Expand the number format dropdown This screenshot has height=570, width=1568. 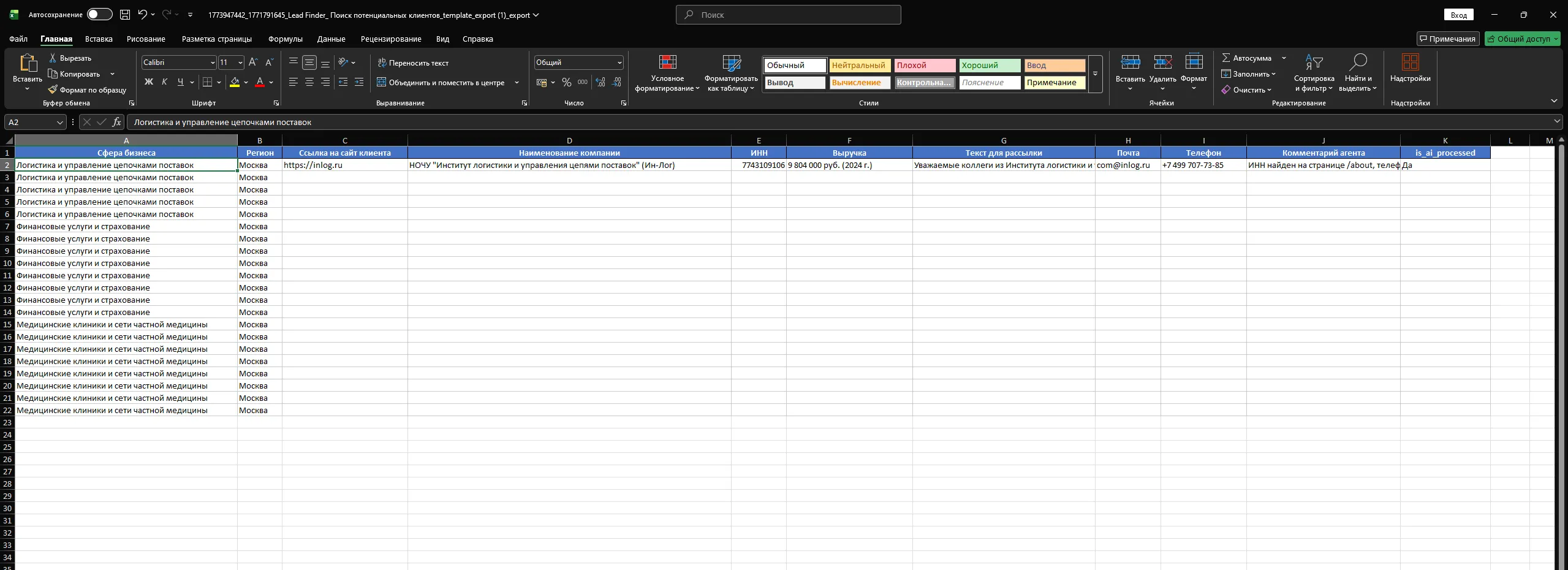619,63
